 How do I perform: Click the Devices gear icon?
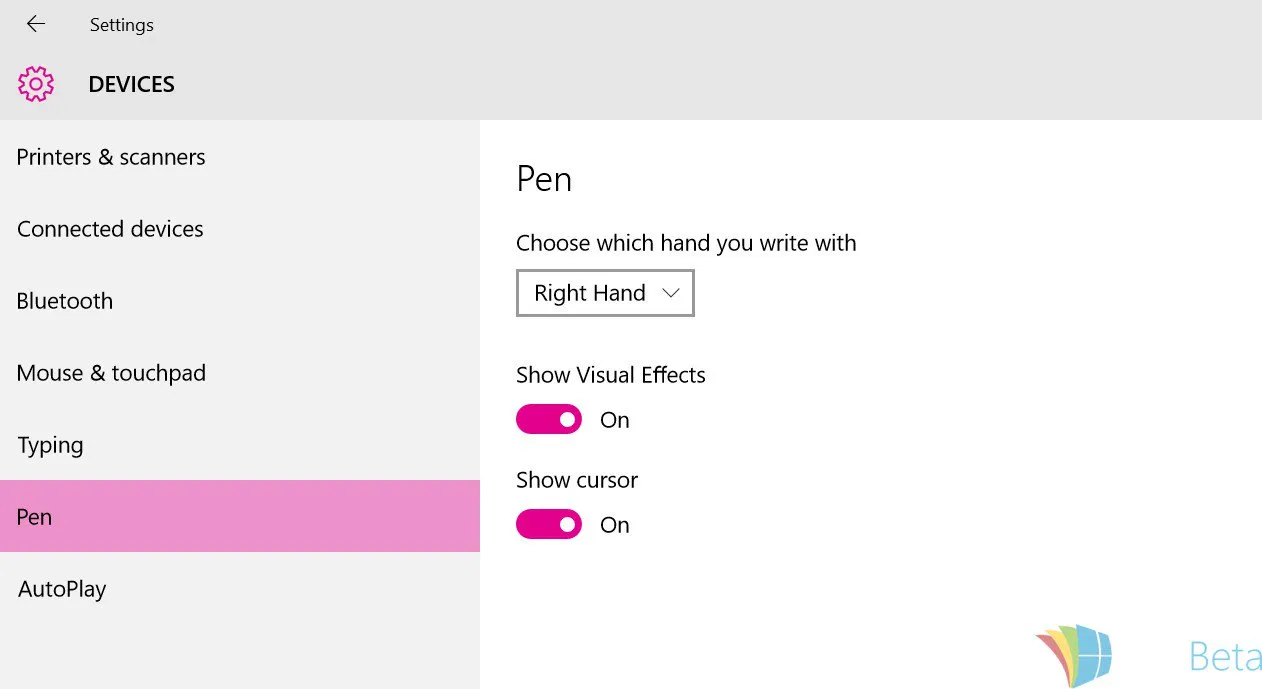[36, 84]
